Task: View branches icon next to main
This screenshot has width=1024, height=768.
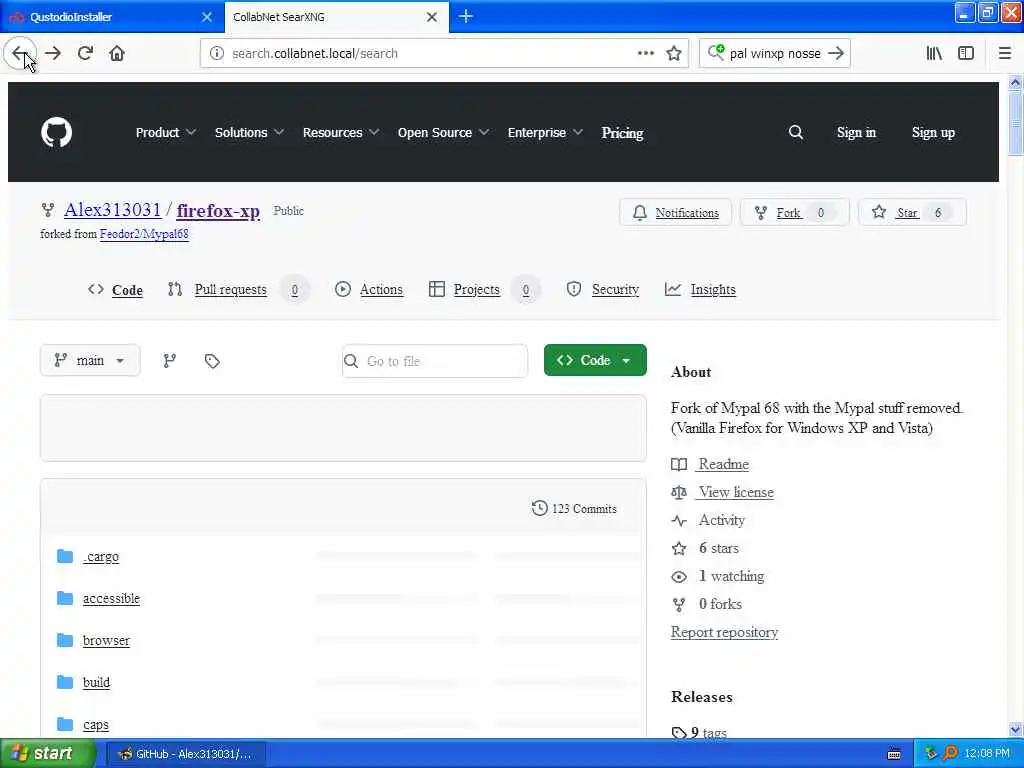Action: 170,360
